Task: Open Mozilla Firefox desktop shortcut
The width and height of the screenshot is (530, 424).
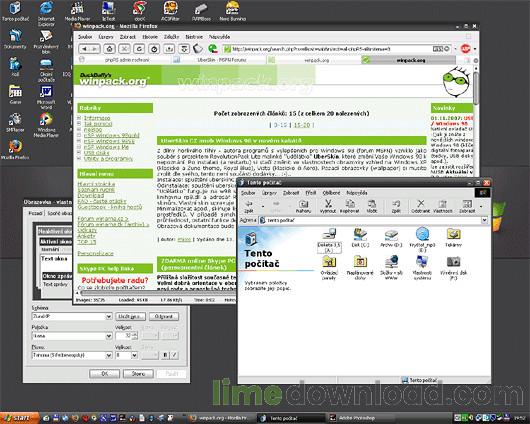Action: click(15, 149)
